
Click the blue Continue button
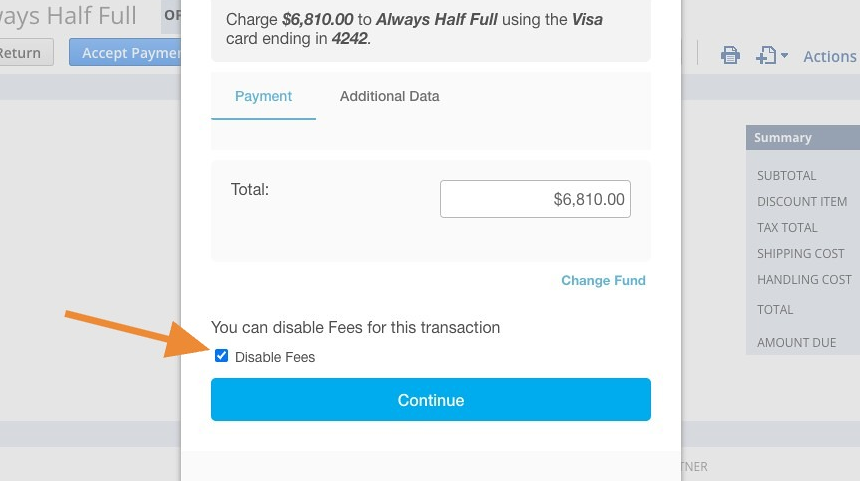[431, 399]
